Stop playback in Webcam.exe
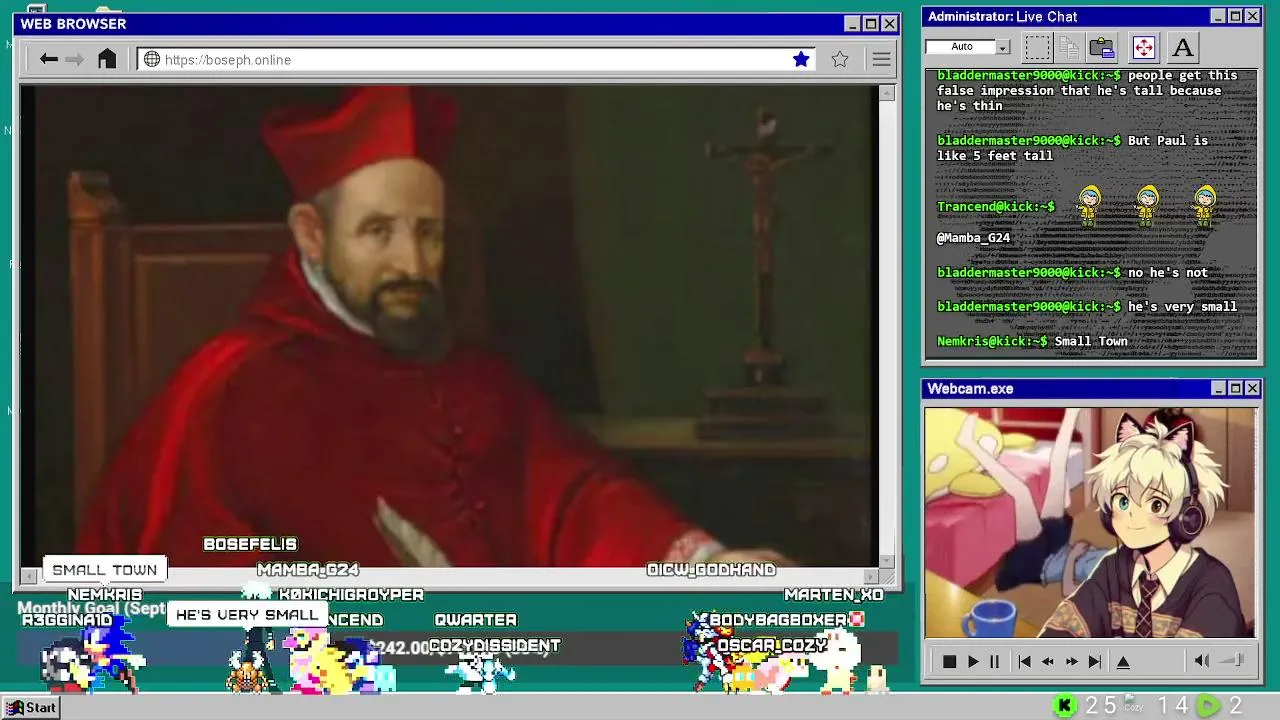 coord(950,661)
